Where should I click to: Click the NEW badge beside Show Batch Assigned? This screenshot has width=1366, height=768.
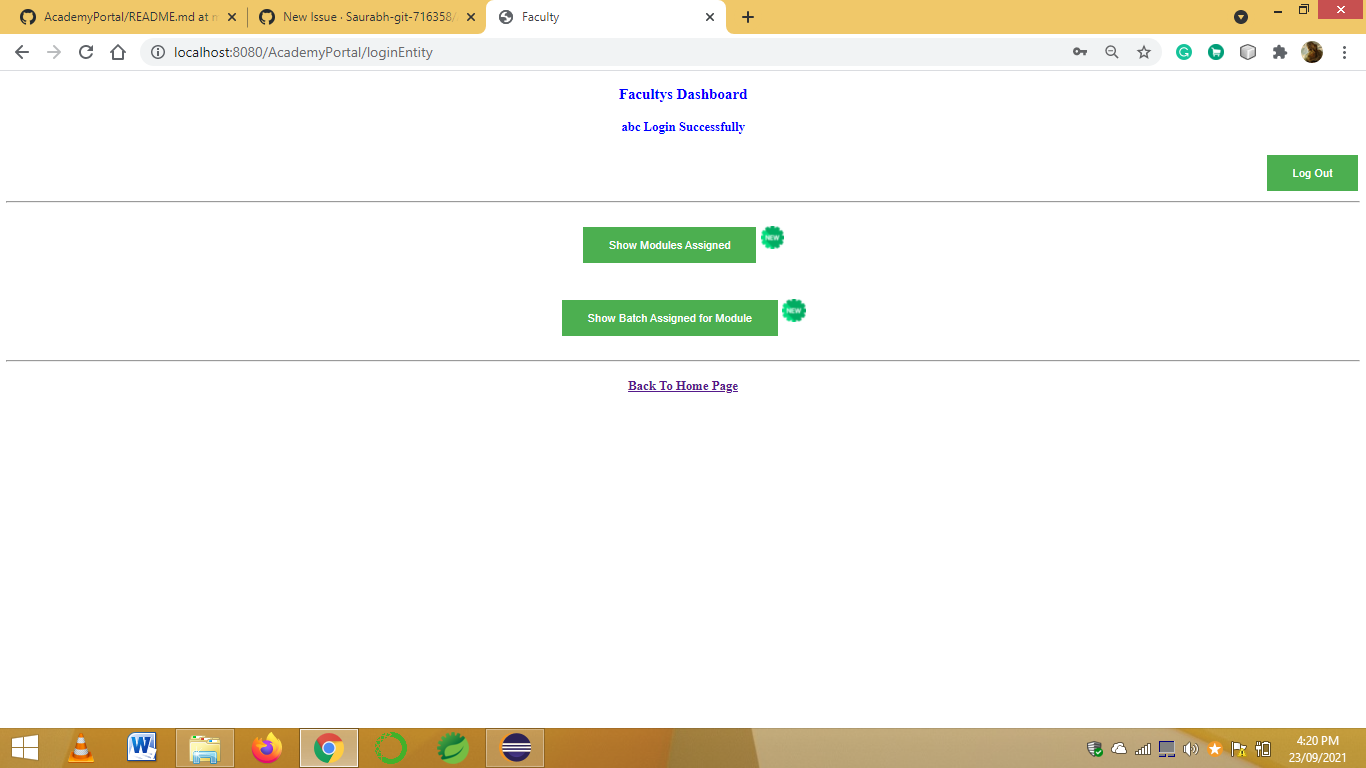pos(794,310)
